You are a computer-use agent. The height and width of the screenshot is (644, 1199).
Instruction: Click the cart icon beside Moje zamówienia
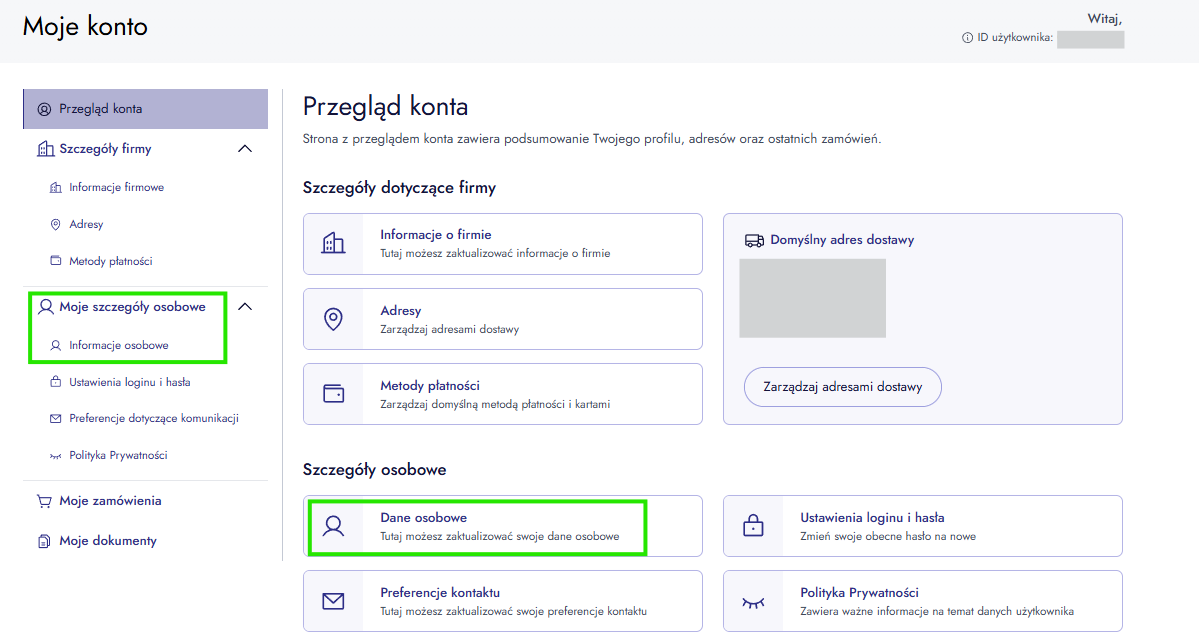pos(44,501)
